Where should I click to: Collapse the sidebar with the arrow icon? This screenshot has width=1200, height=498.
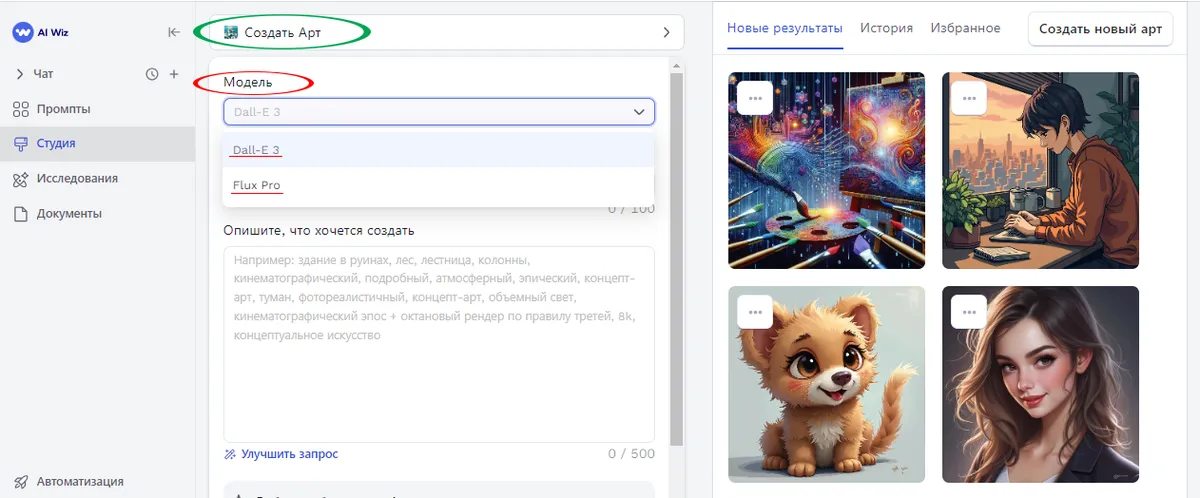click(x=174, y=32)
